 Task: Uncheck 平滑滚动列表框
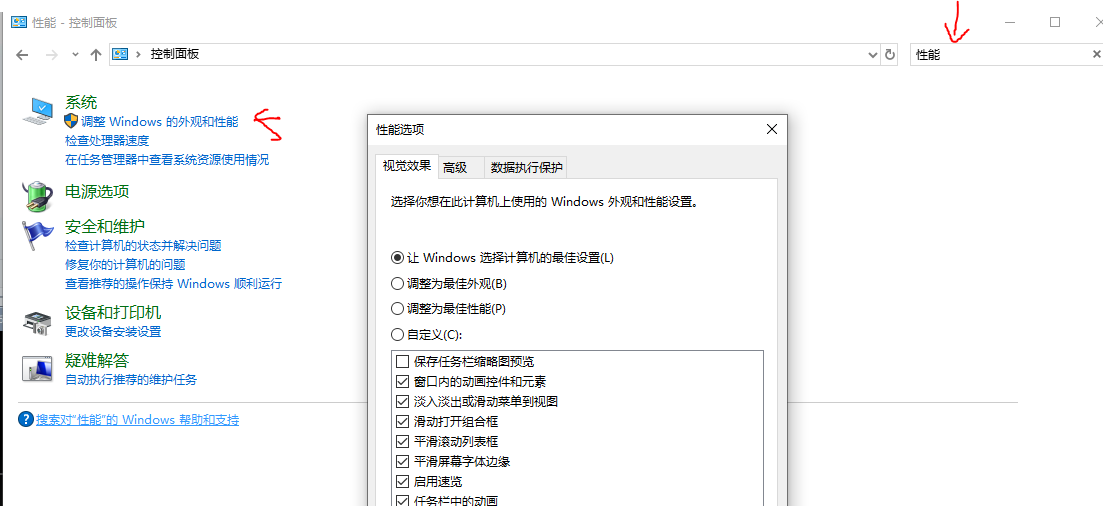click(x=402, y=442)
